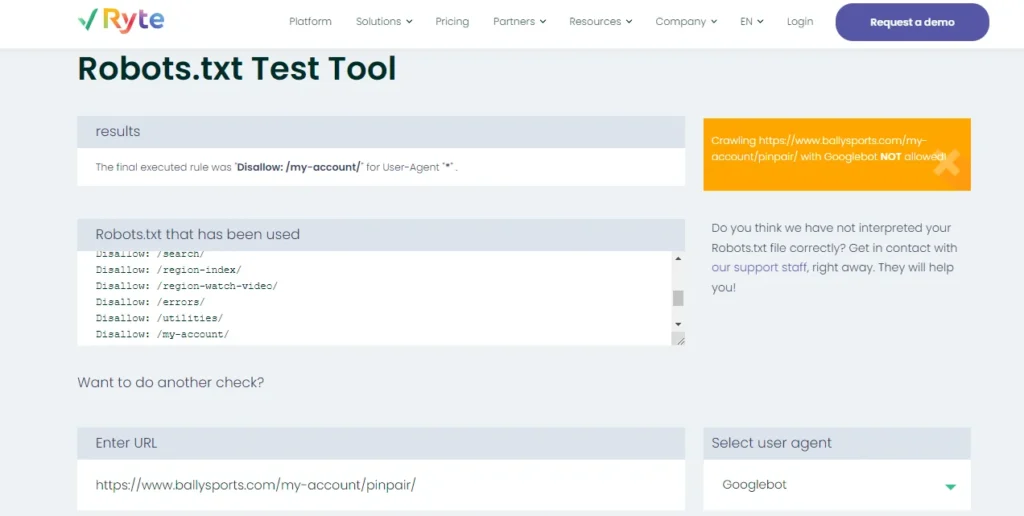Screen dimensions: 1024x516
Task: Open the Platform menu item
Action: [310, 22]
